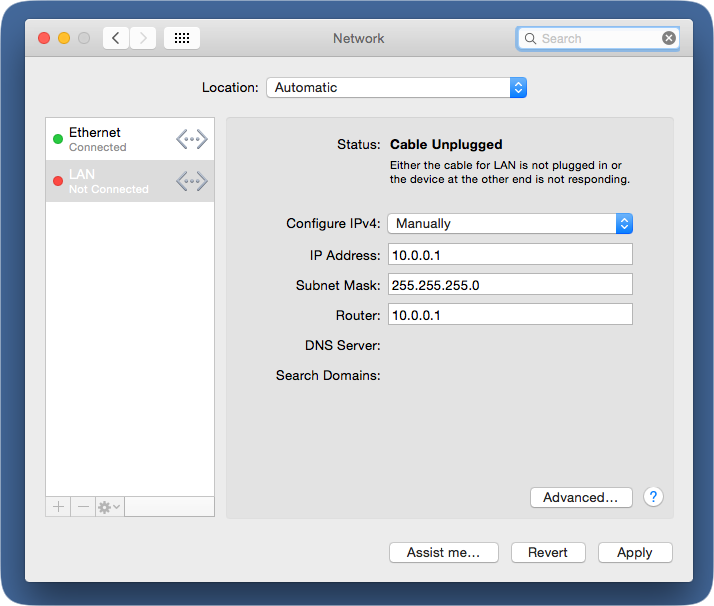714x606 pixels.
Task: Add a new network service with plus
Action: tap(58, 507)
